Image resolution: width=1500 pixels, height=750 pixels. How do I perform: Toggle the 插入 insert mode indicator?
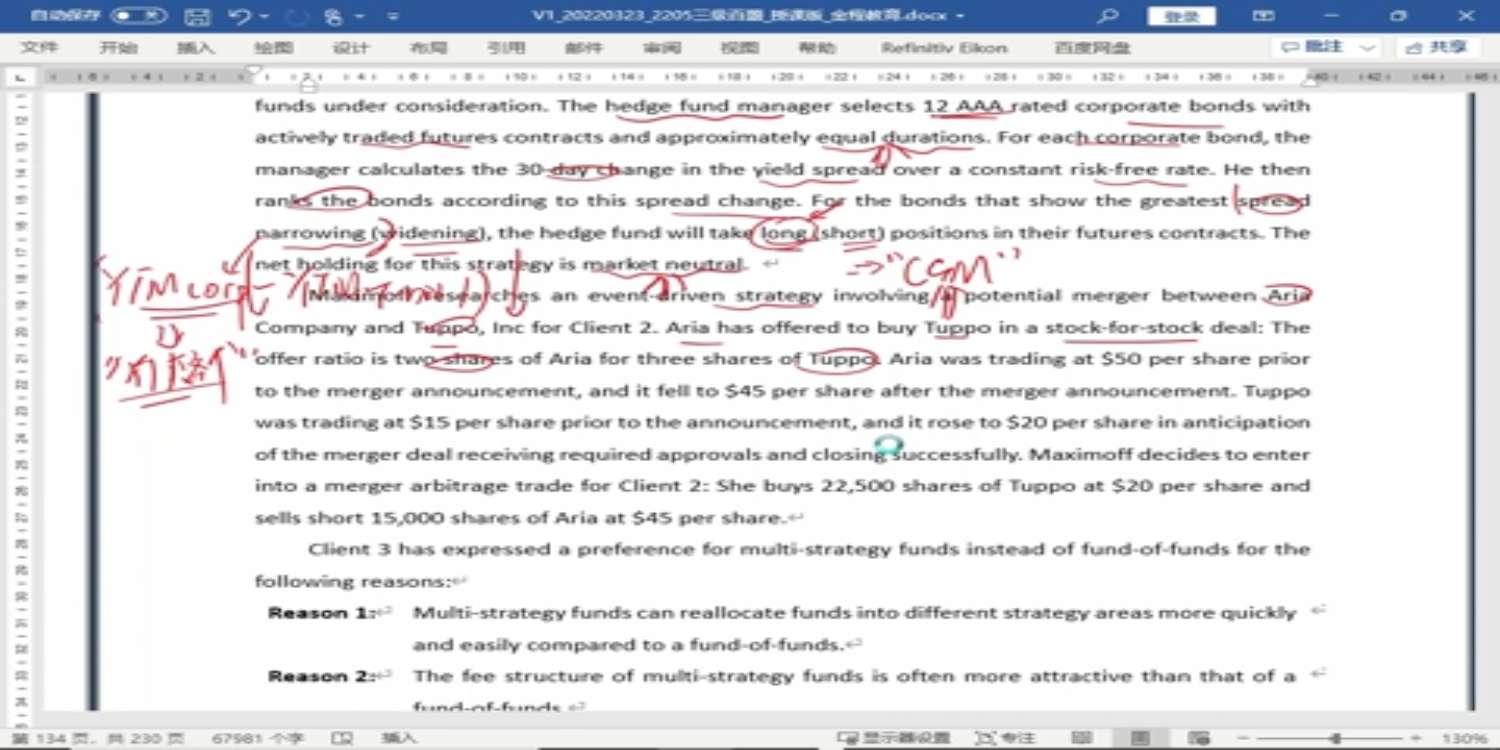398,738
